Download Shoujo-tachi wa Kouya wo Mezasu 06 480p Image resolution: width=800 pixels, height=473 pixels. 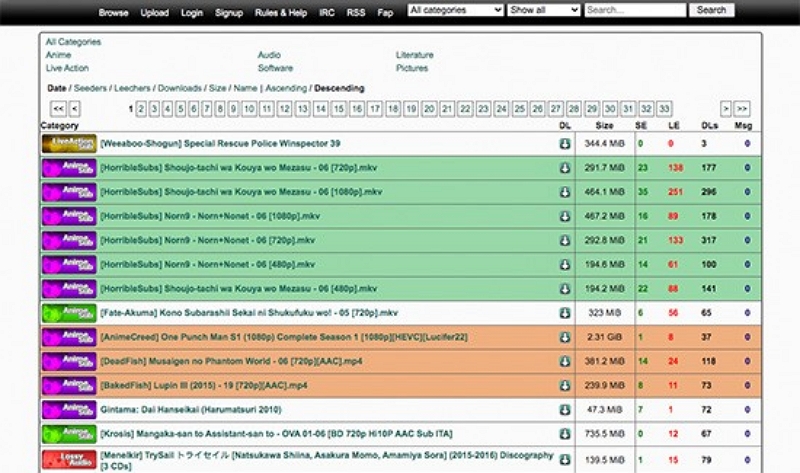click(564, 289)
